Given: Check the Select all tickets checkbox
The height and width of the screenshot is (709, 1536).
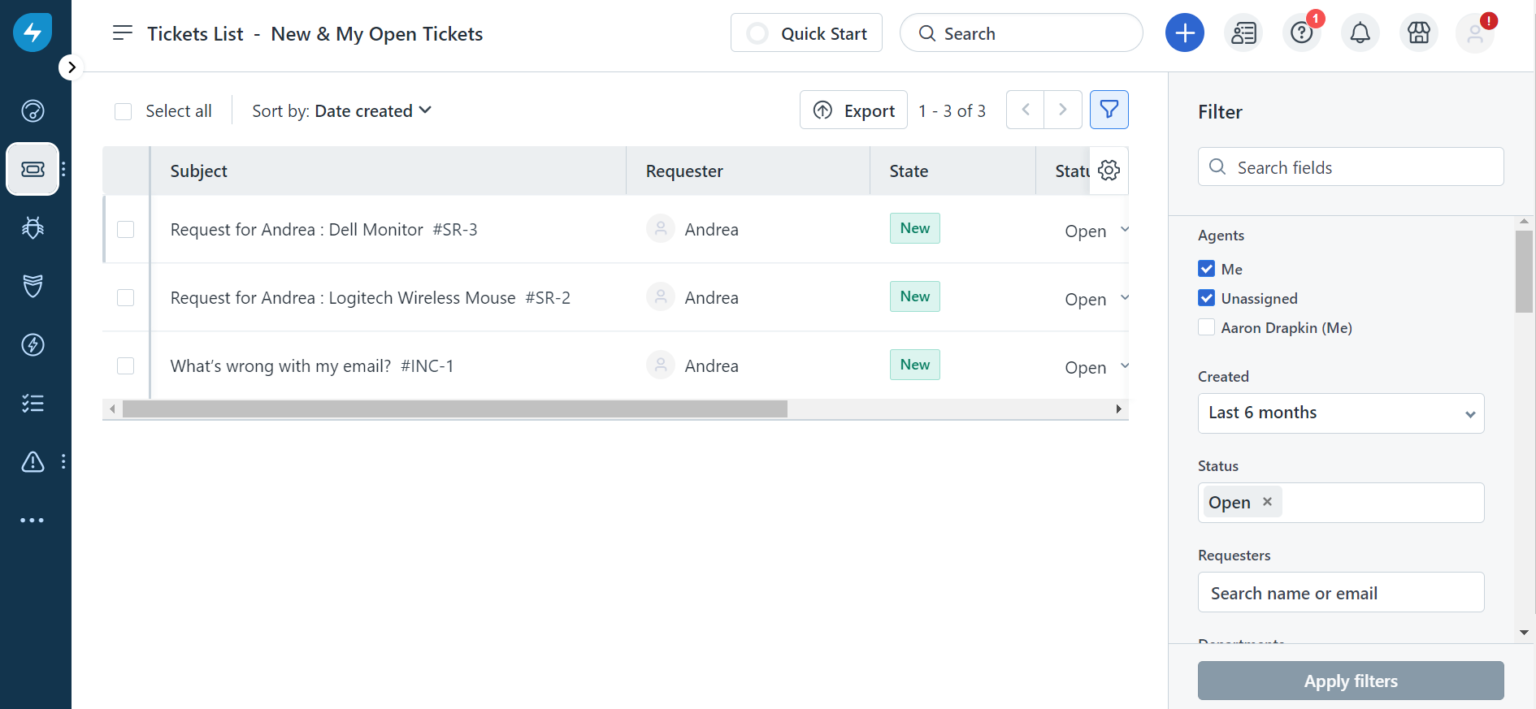Looking at the screenshot, I should click(123, 111).
